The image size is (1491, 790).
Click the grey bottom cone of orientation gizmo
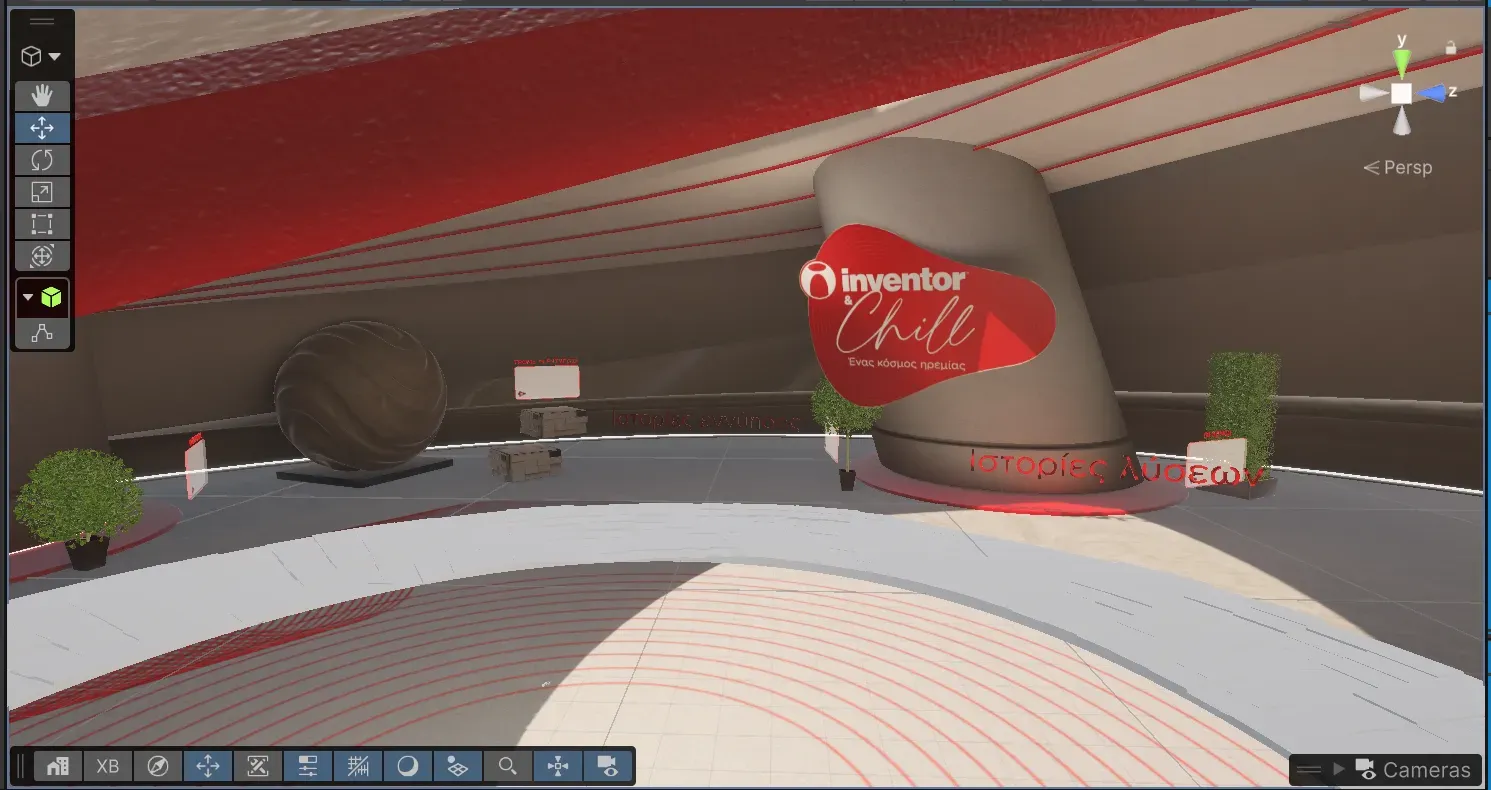(x=1402, y=121)
